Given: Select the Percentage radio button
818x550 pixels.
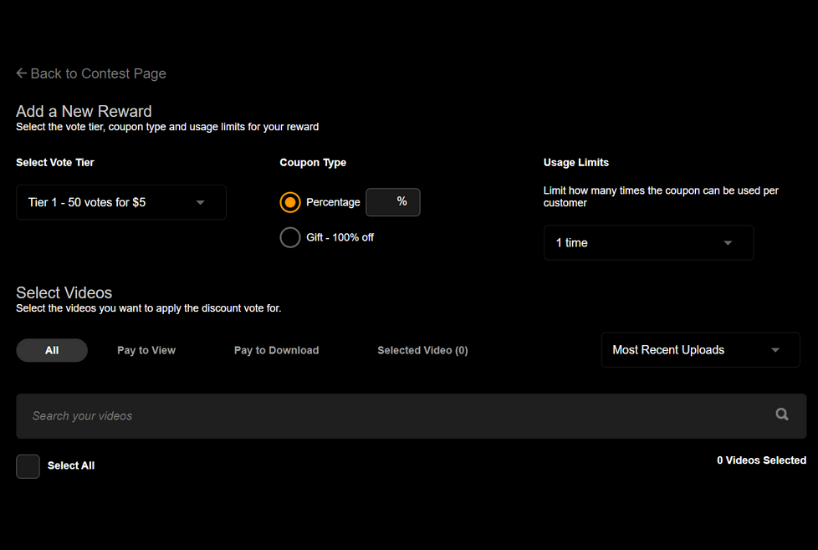Looking at the screenshot, I should [x=290, y=202].
